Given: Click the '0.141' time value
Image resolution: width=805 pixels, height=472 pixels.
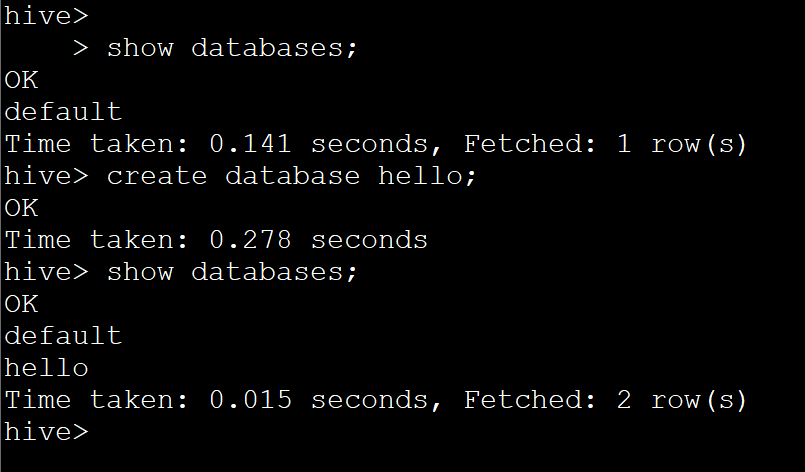Looking at the screenshot, I should point(250,143).
